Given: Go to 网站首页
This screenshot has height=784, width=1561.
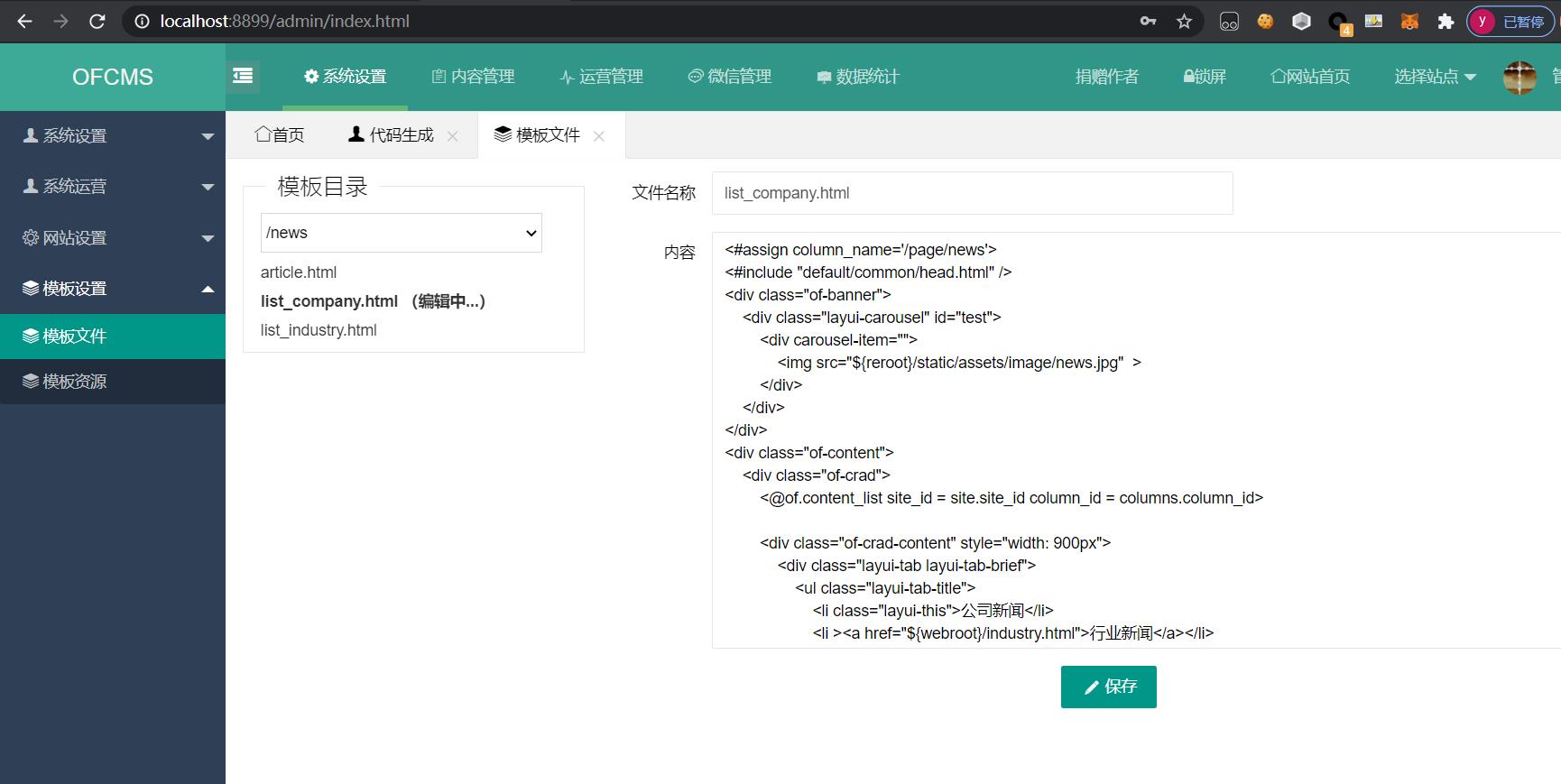Looking at the screenshot, I should [x=1310, y=77].
